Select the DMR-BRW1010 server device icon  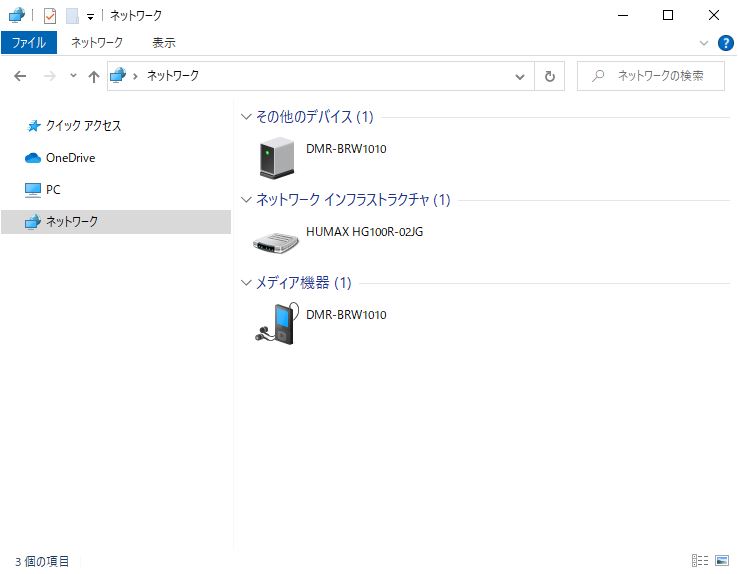click(x=277, y=158)
